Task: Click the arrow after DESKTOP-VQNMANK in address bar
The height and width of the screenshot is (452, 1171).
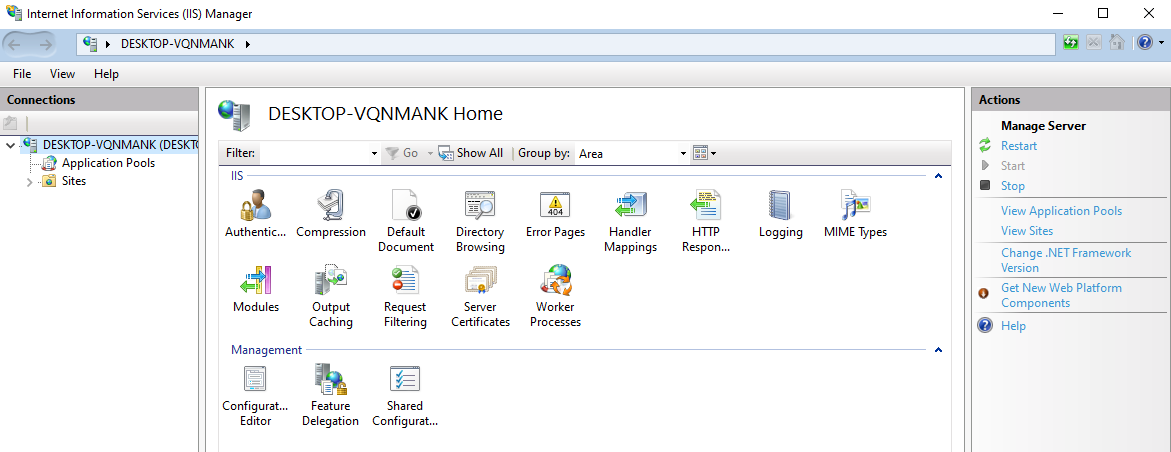Action: pyautogui.click(x=247, y=44)
